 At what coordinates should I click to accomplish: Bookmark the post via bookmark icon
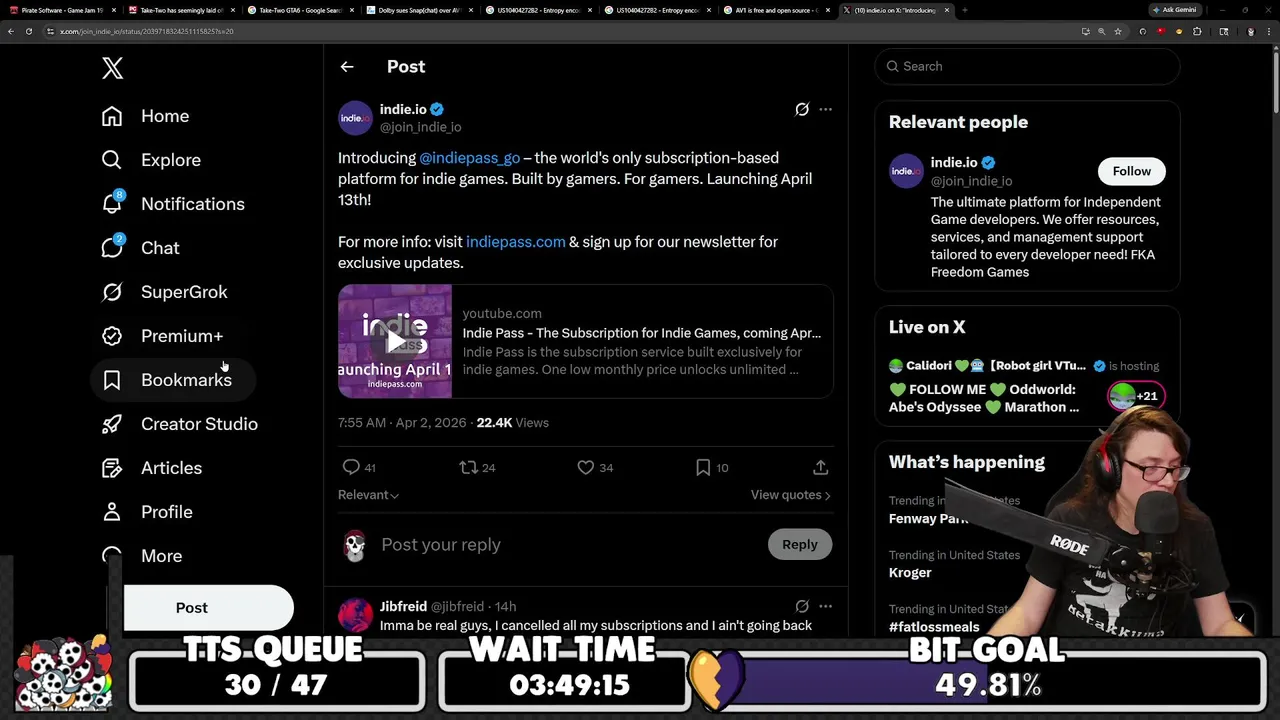(703, 467)
